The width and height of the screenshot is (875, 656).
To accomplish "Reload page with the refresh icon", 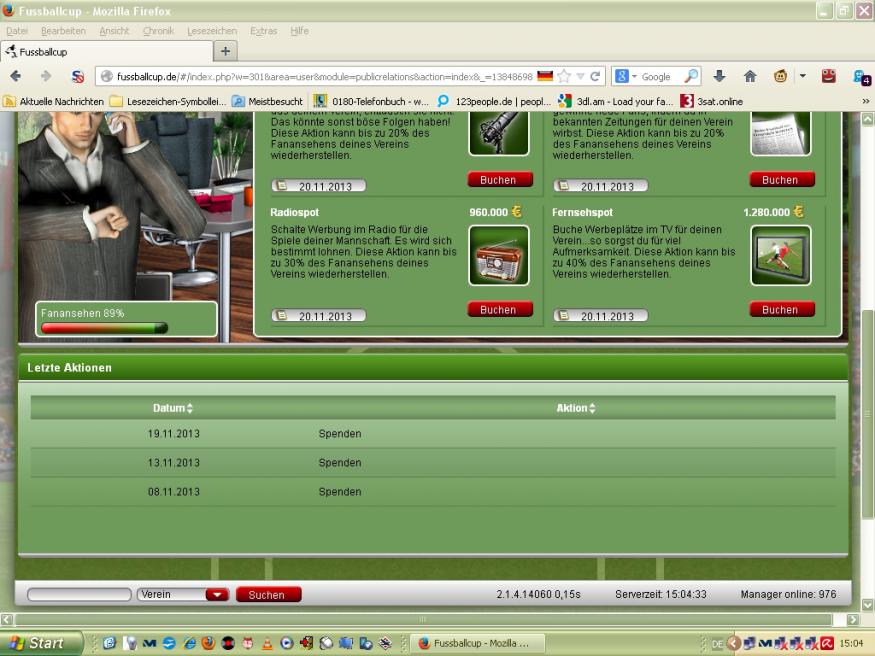I will [x=596, y=76].
